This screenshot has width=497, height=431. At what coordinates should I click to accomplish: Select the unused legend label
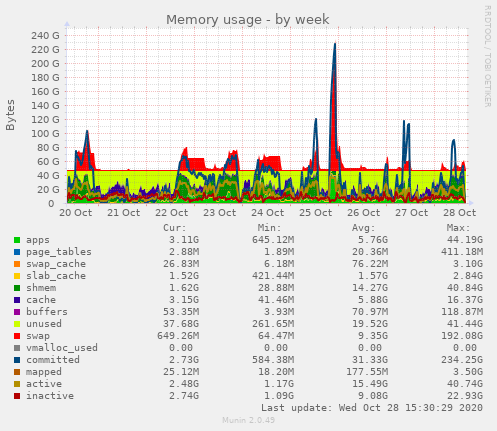pos(44,324)
